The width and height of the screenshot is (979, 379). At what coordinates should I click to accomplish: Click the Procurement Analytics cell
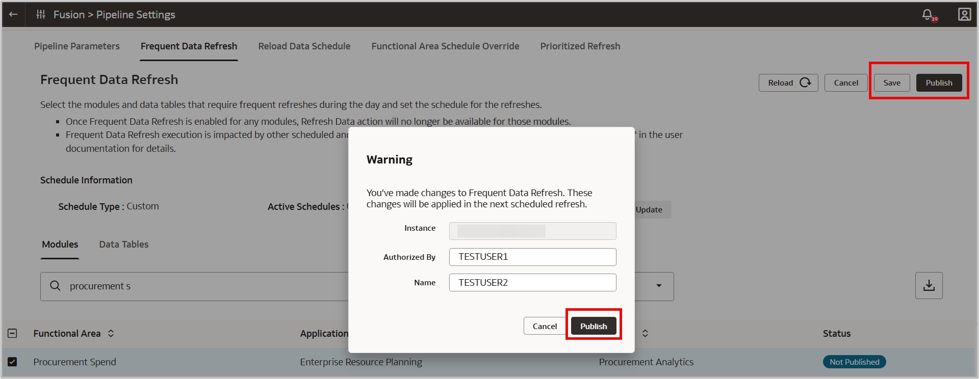click(646, 362)
